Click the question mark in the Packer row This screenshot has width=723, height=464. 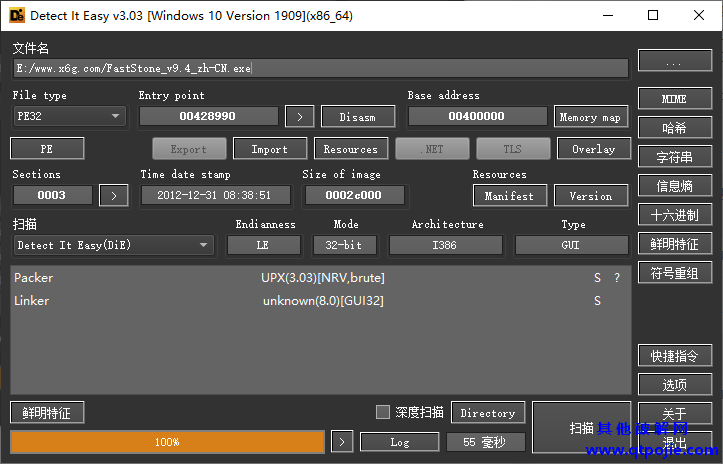point(617,278)
